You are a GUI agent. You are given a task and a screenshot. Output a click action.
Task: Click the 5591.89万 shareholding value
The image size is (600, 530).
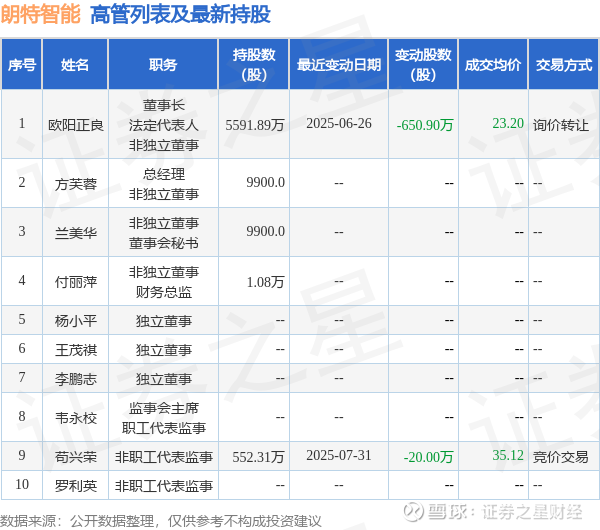click(x=255, y=125)
